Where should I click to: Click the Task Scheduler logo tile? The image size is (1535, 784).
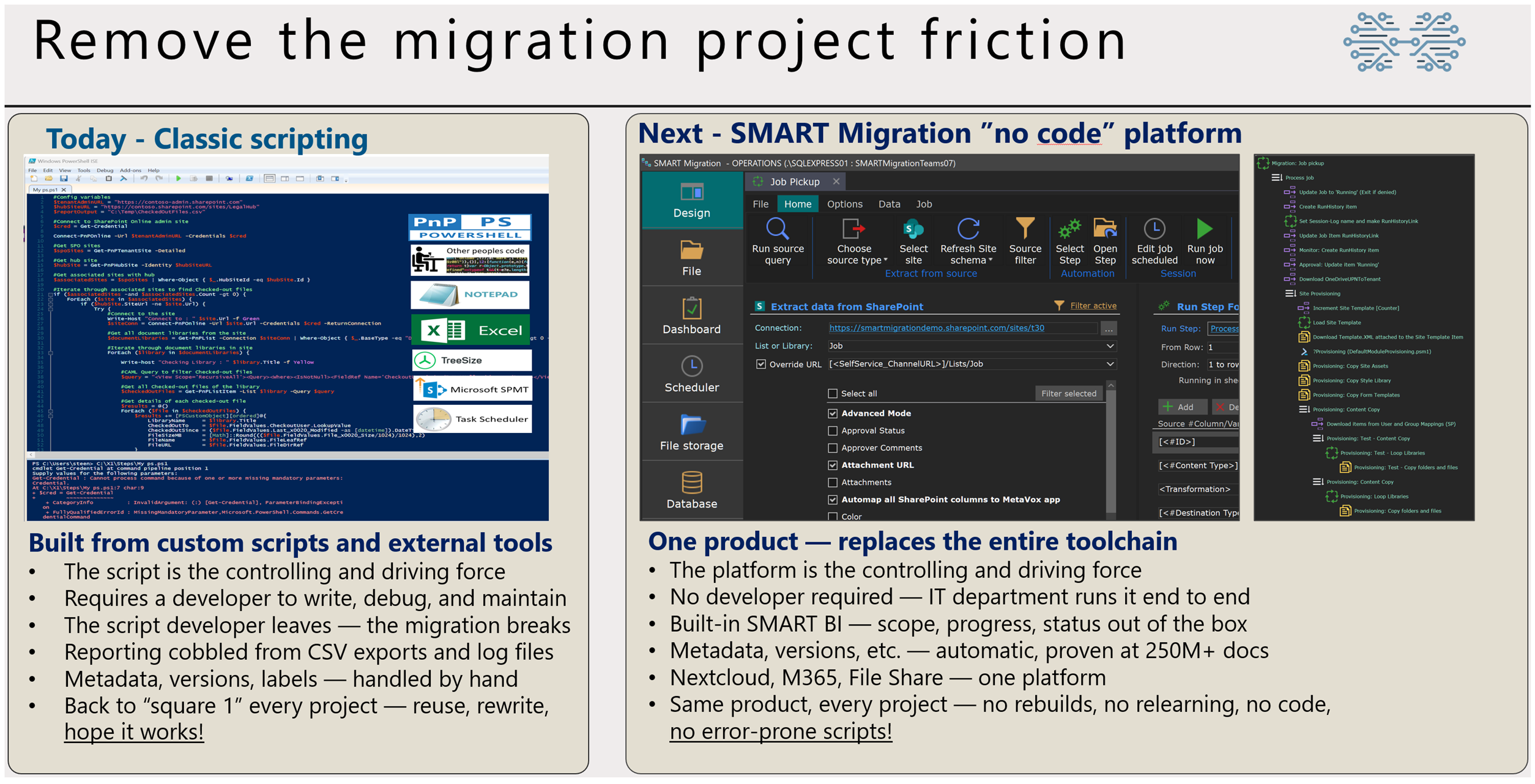tap(473, 420)
